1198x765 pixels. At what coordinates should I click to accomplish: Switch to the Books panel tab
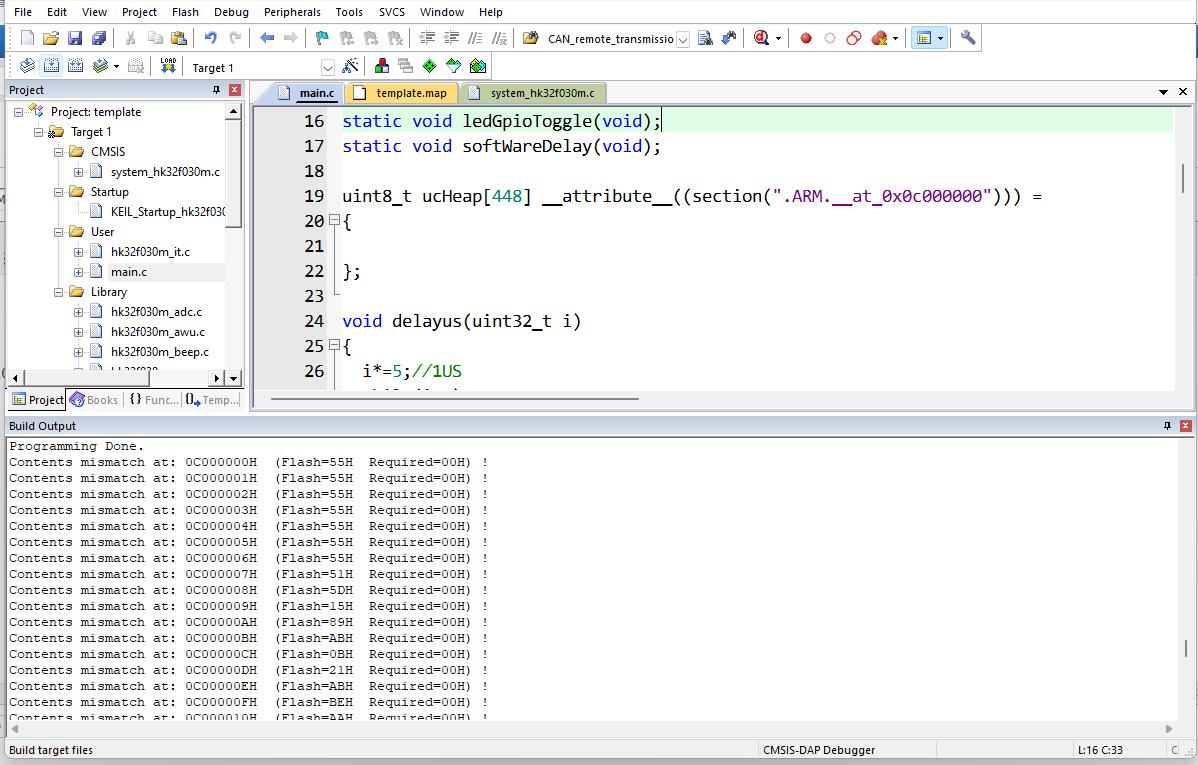coord(94,400)
